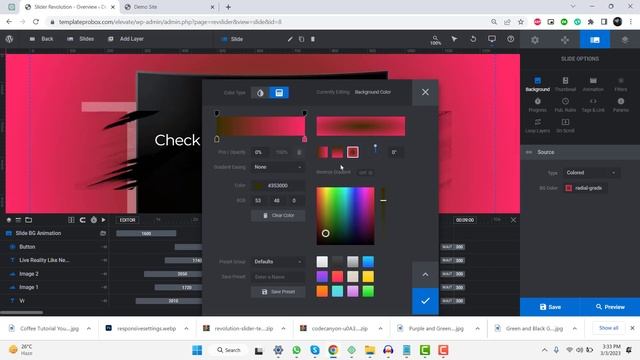The height and width of the screenshot is (360, 640).
Task: Select the Image 2 layer row
Action: (x=55, y=274)
